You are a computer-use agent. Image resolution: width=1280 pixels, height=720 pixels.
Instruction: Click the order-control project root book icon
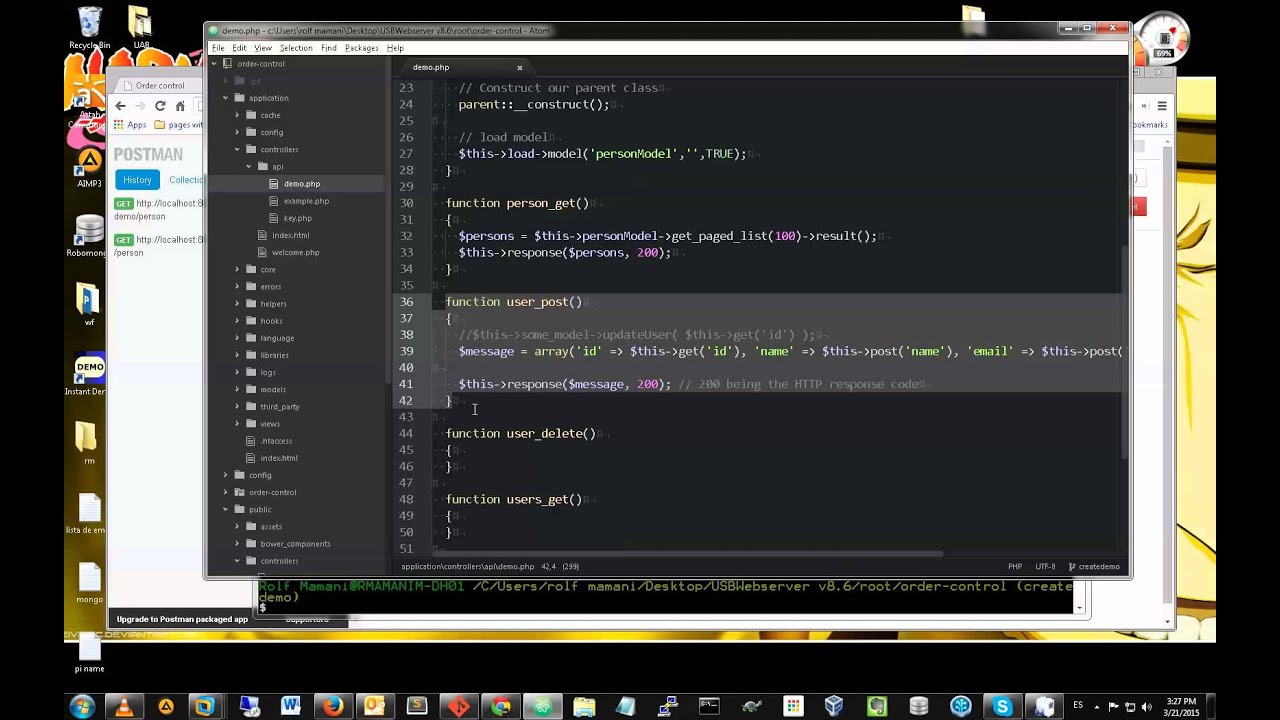227,64
